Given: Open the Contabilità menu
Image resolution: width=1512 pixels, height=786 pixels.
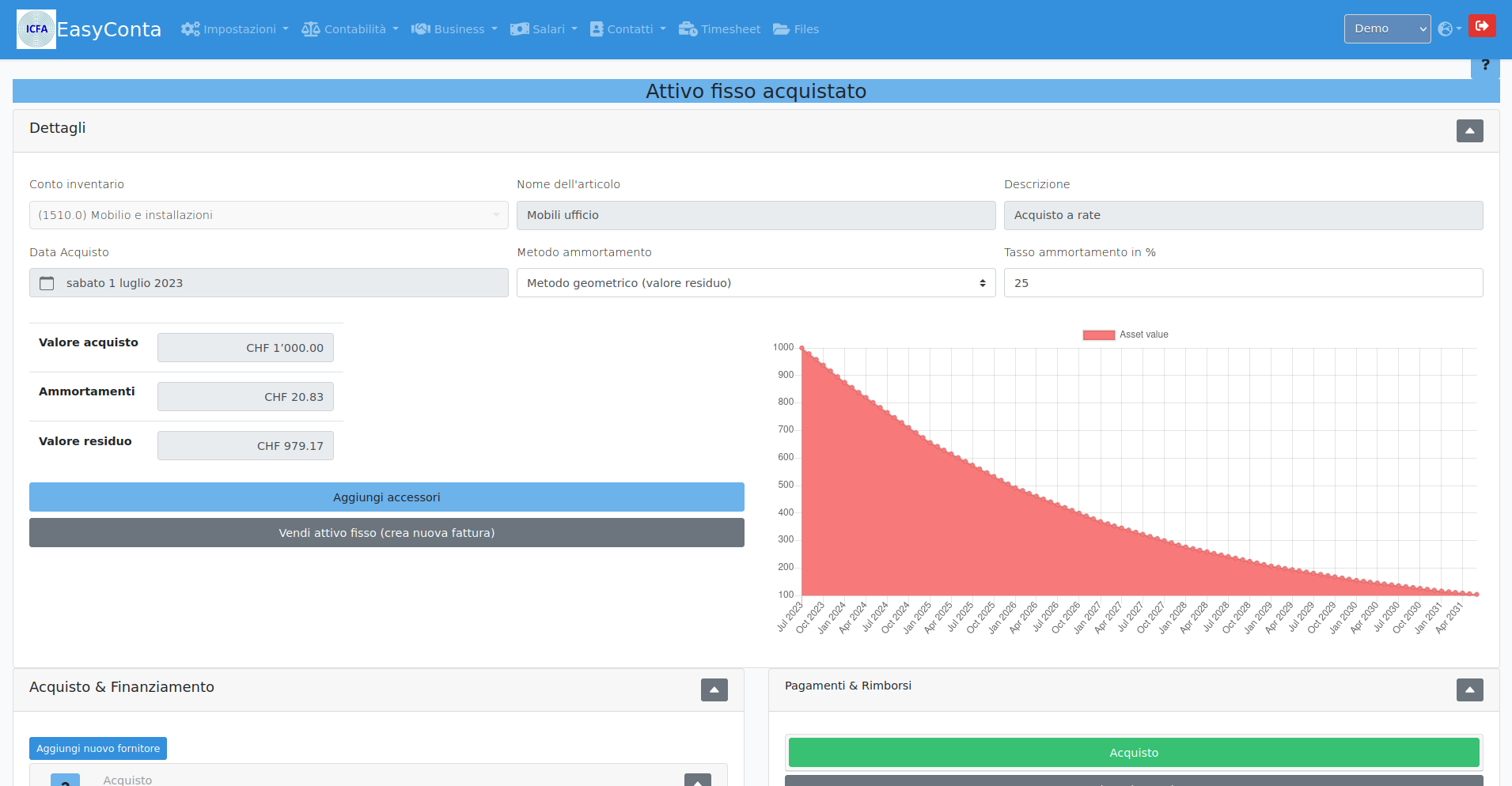Looking at the screenshot, I should point(350,29).
